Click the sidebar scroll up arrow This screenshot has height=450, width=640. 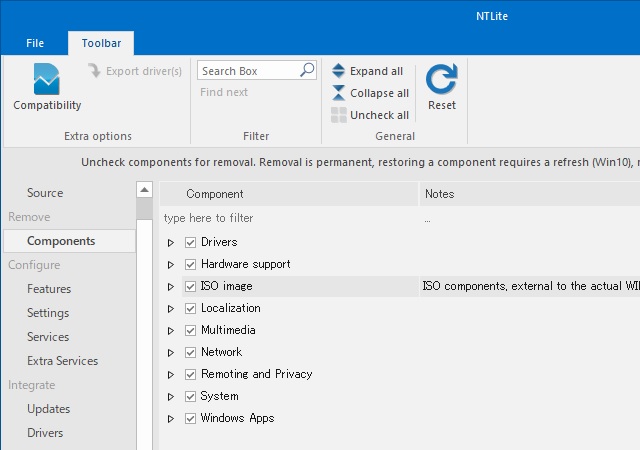(x=144, y=189)
